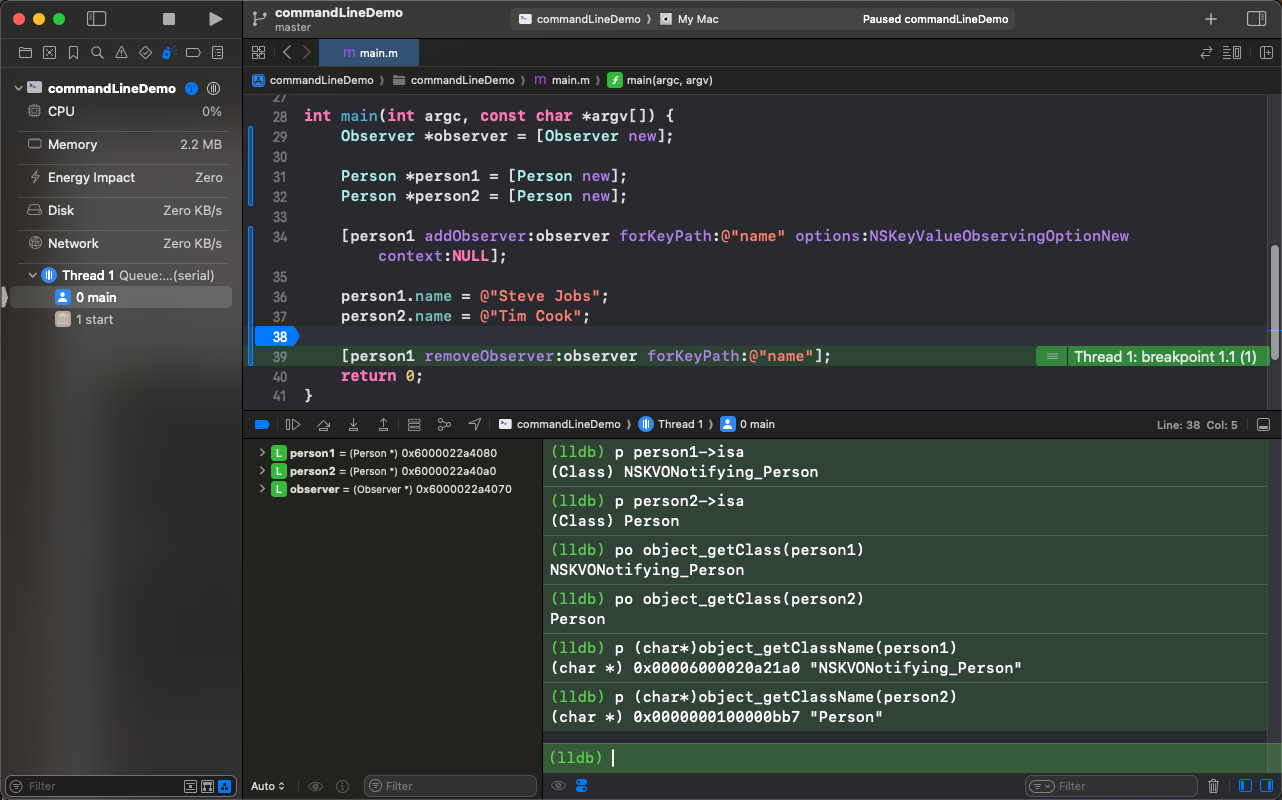
Task: Toggle the left navigator sidebar visibility
Action: [x=96, y=19]
